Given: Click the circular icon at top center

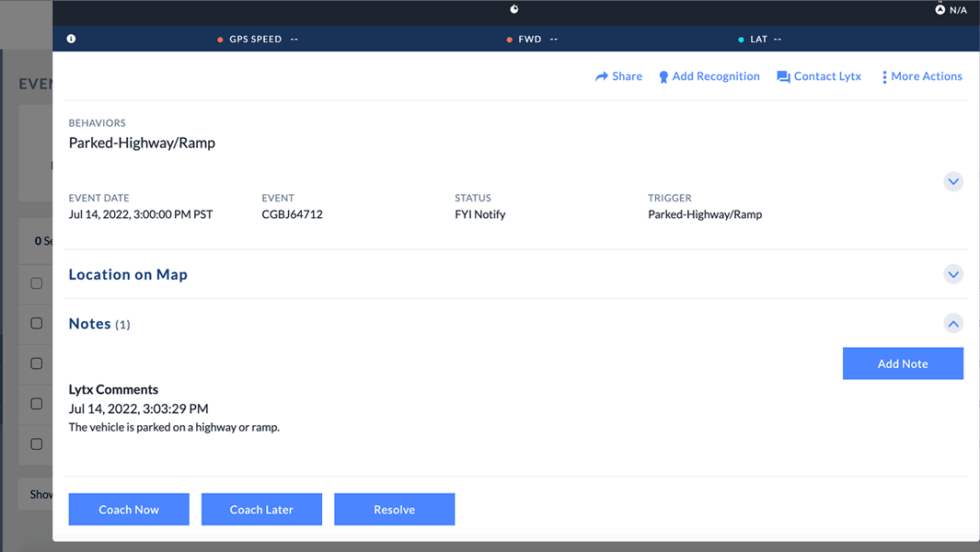Looking at the screenshot, I should point(515,10).
